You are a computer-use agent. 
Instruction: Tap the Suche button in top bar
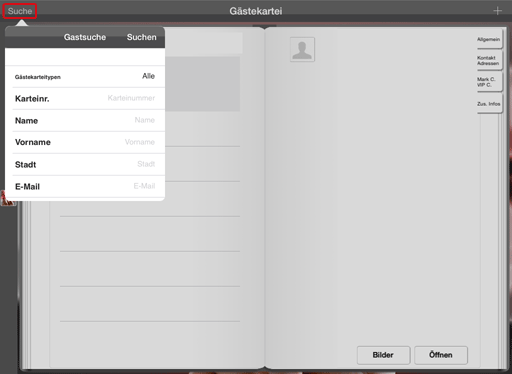coord(20,11)
